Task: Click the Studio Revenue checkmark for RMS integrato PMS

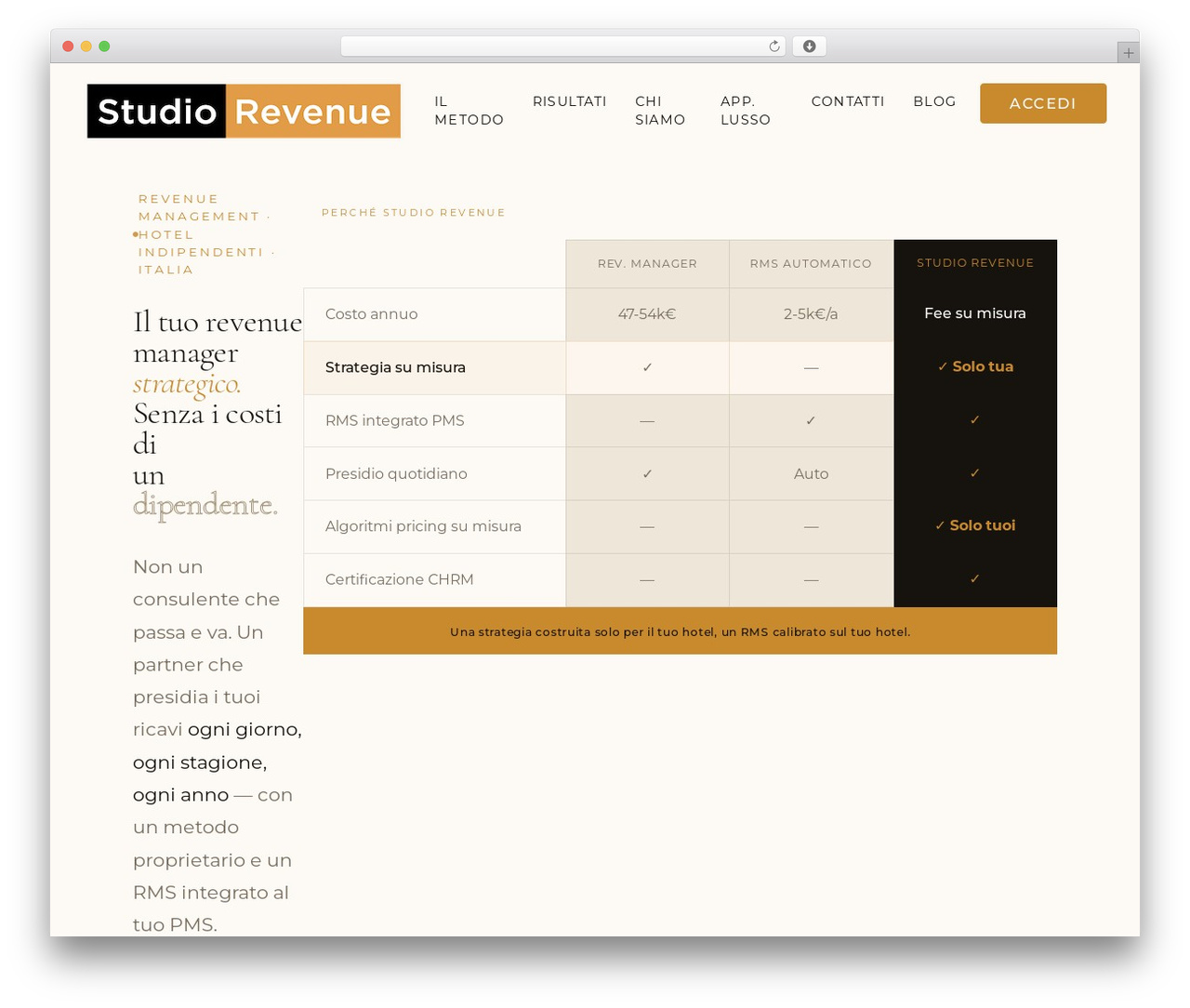Action: tap(975, 419)
